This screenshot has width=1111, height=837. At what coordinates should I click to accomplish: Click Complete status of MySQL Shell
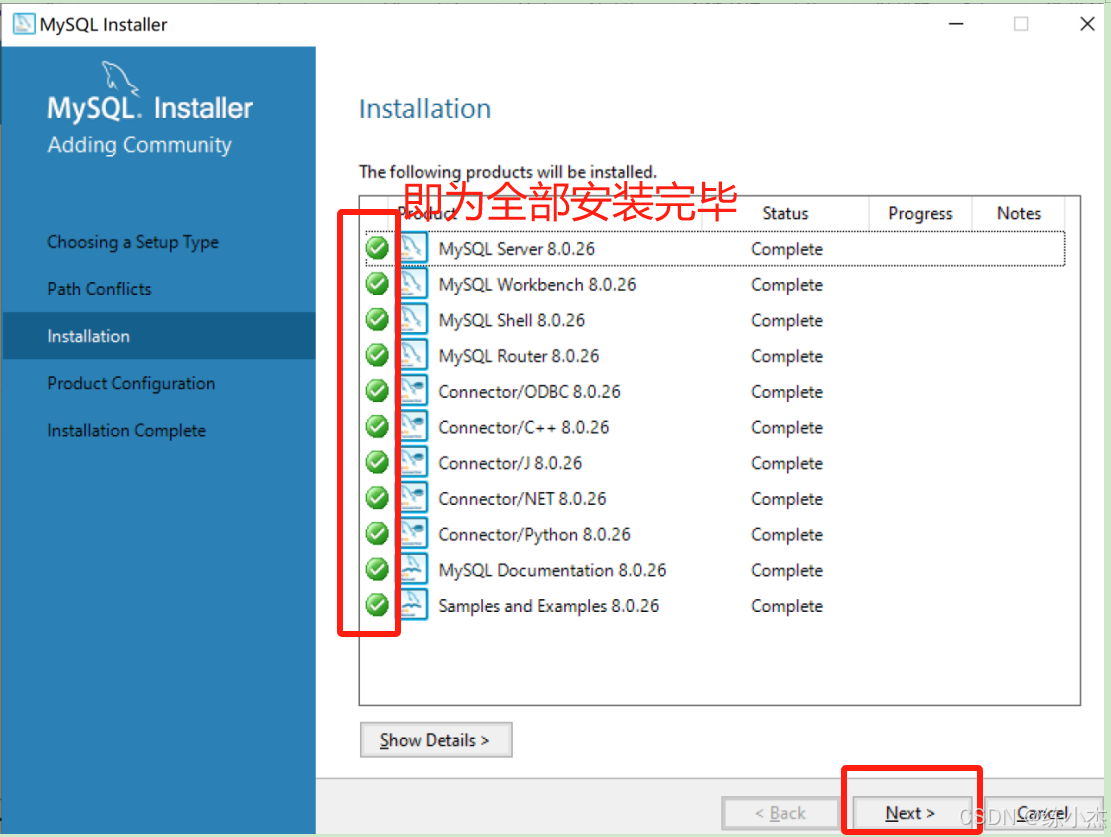click(x=786, y=320)
